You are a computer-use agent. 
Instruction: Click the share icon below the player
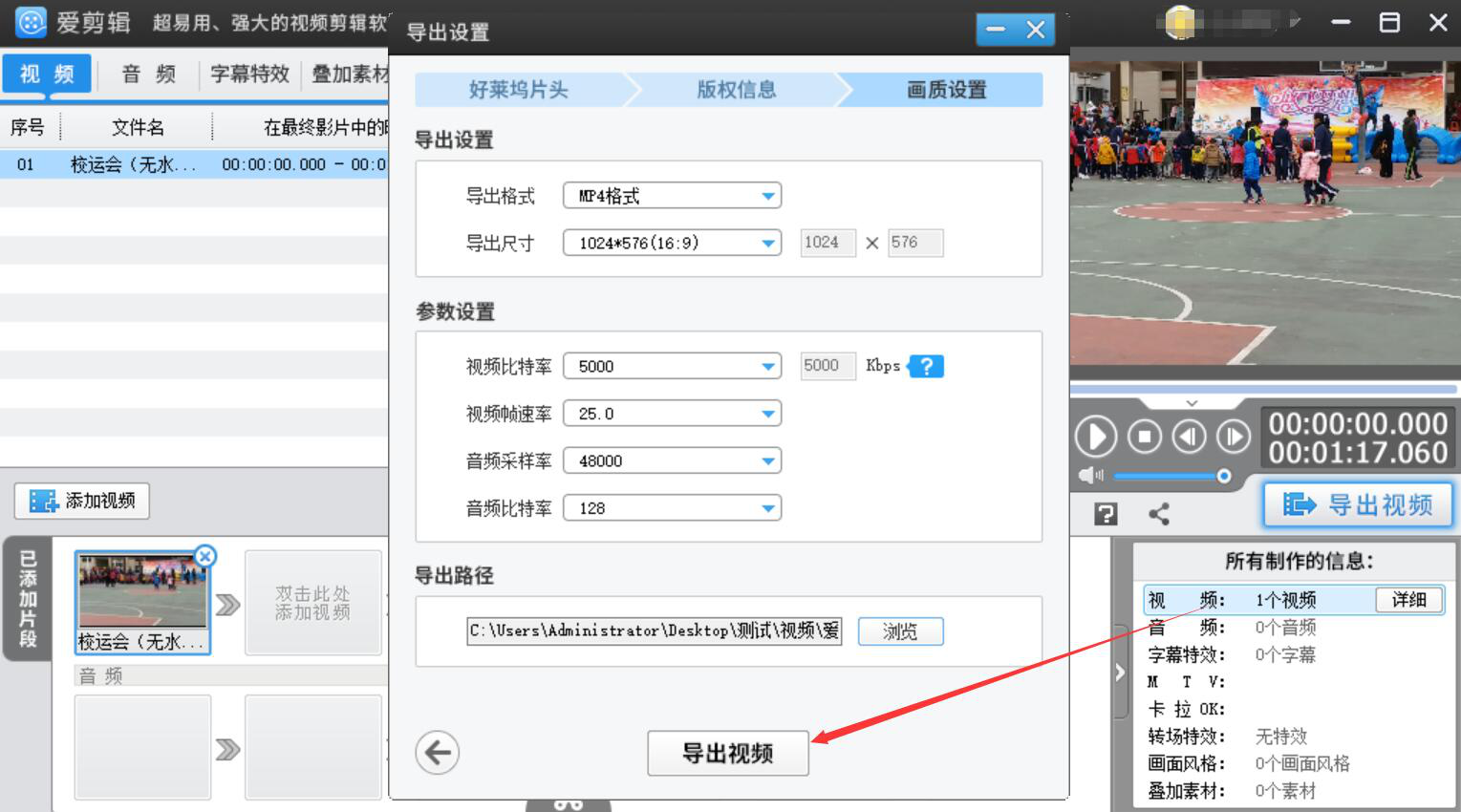1159,514
